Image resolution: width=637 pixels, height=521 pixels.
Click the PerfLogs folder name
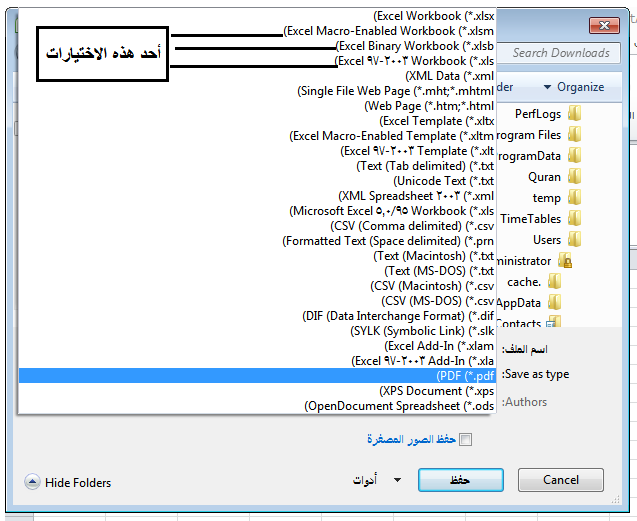coord(538,114)
